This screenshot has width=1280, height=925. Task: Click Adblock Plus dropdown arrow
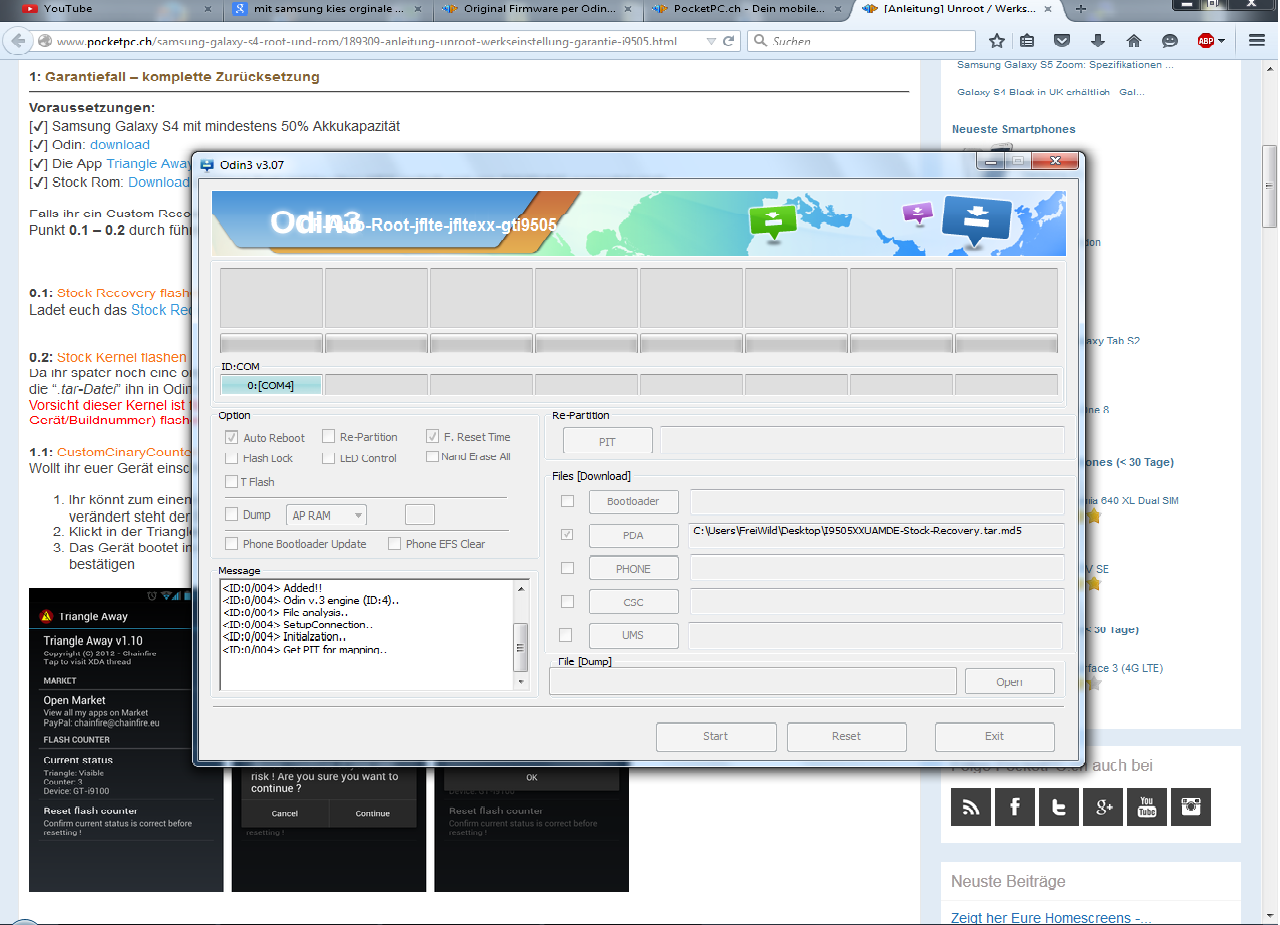(x=1221, y=42)
